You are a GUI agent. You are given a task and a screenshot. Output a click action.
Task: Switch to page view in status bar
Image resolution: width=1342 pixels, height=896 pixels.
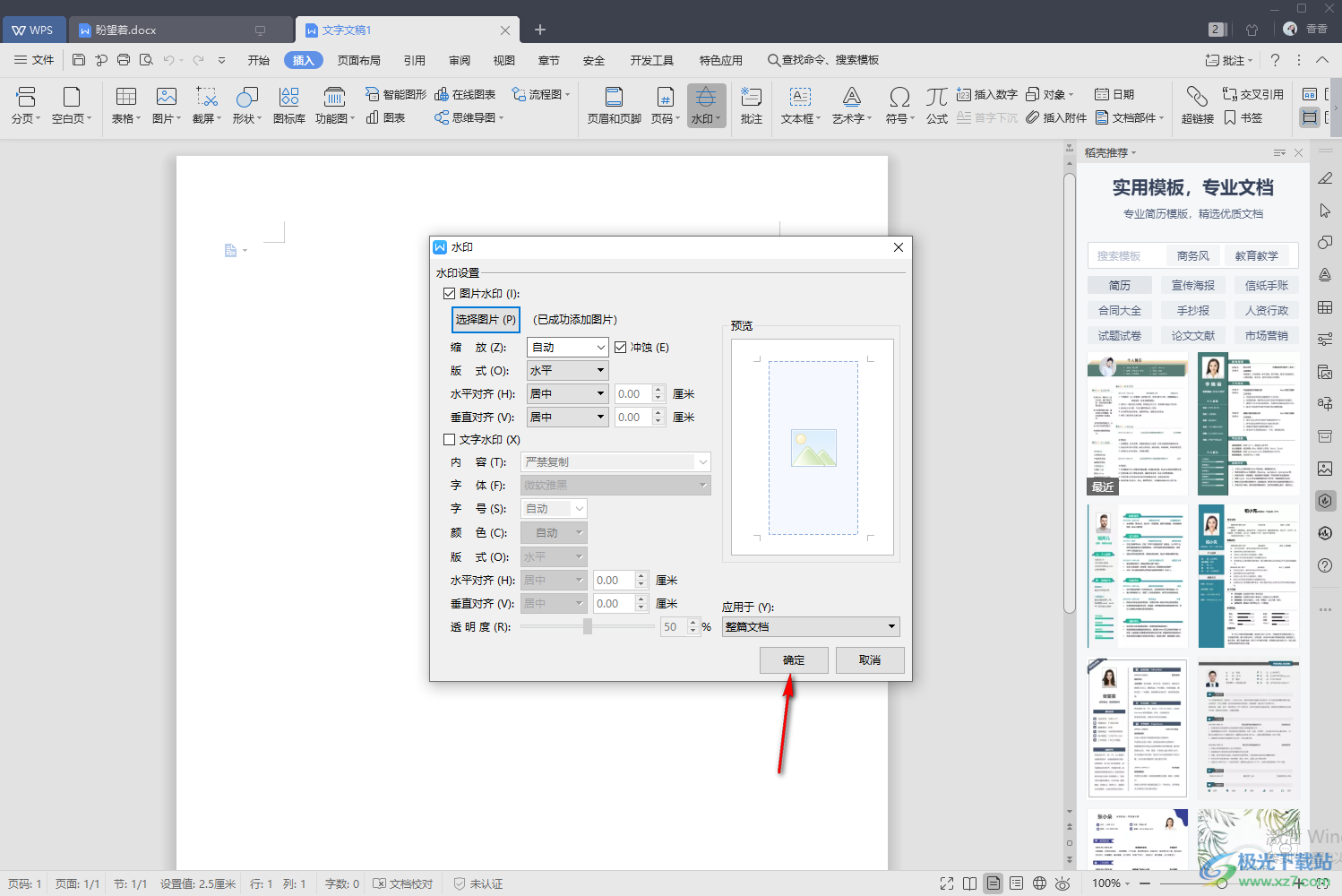point(994,883)
